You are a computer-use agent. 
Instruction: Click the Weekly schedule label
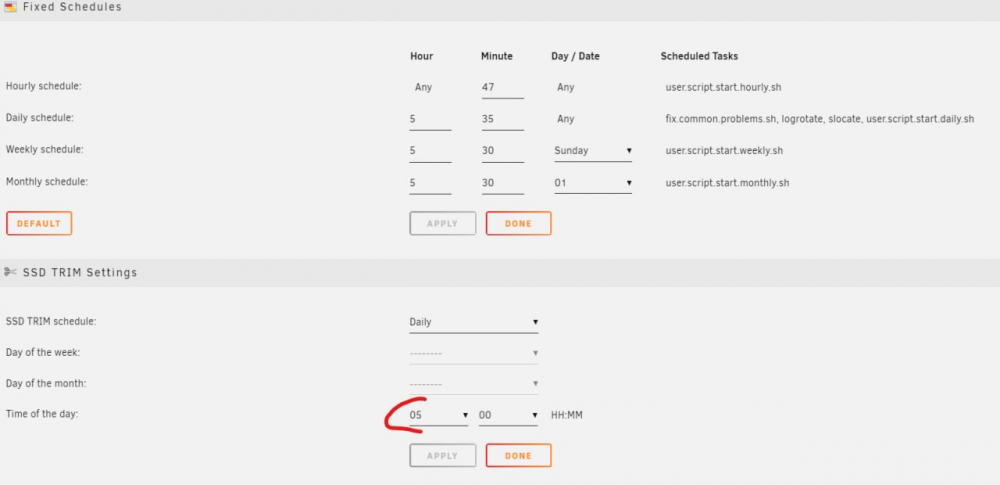click(45, 150)
